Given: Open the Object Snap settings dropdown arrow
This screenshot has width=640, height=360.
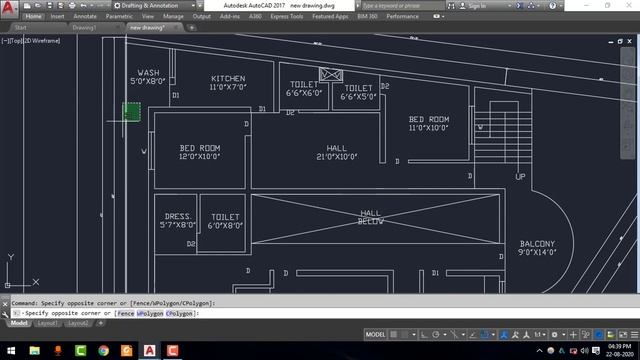Looking at the screenshot, I should click(x=493, y=335).
